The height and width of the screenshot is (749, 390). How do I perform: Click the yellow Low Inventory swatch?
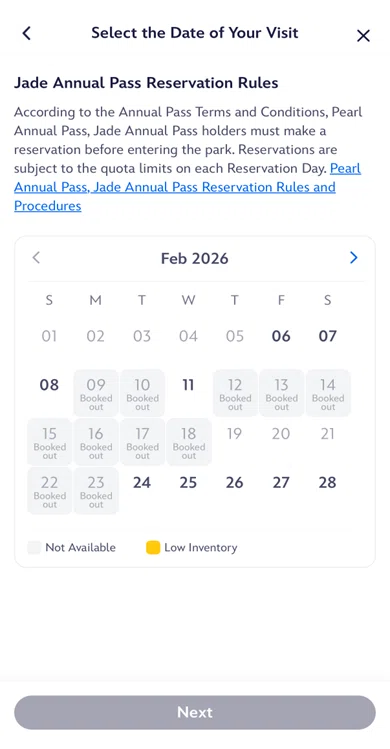click(153, 547)
